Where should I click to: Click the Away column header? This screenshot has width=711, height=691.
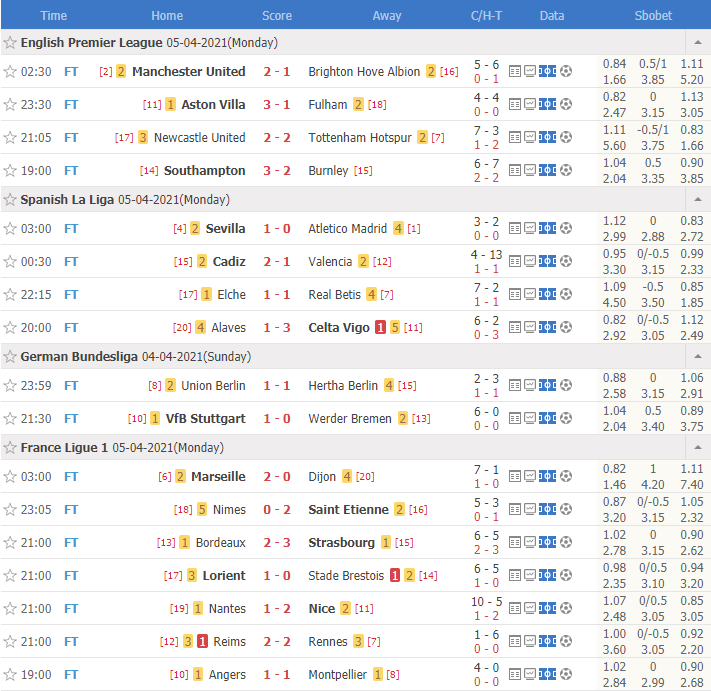coord(387,15)
